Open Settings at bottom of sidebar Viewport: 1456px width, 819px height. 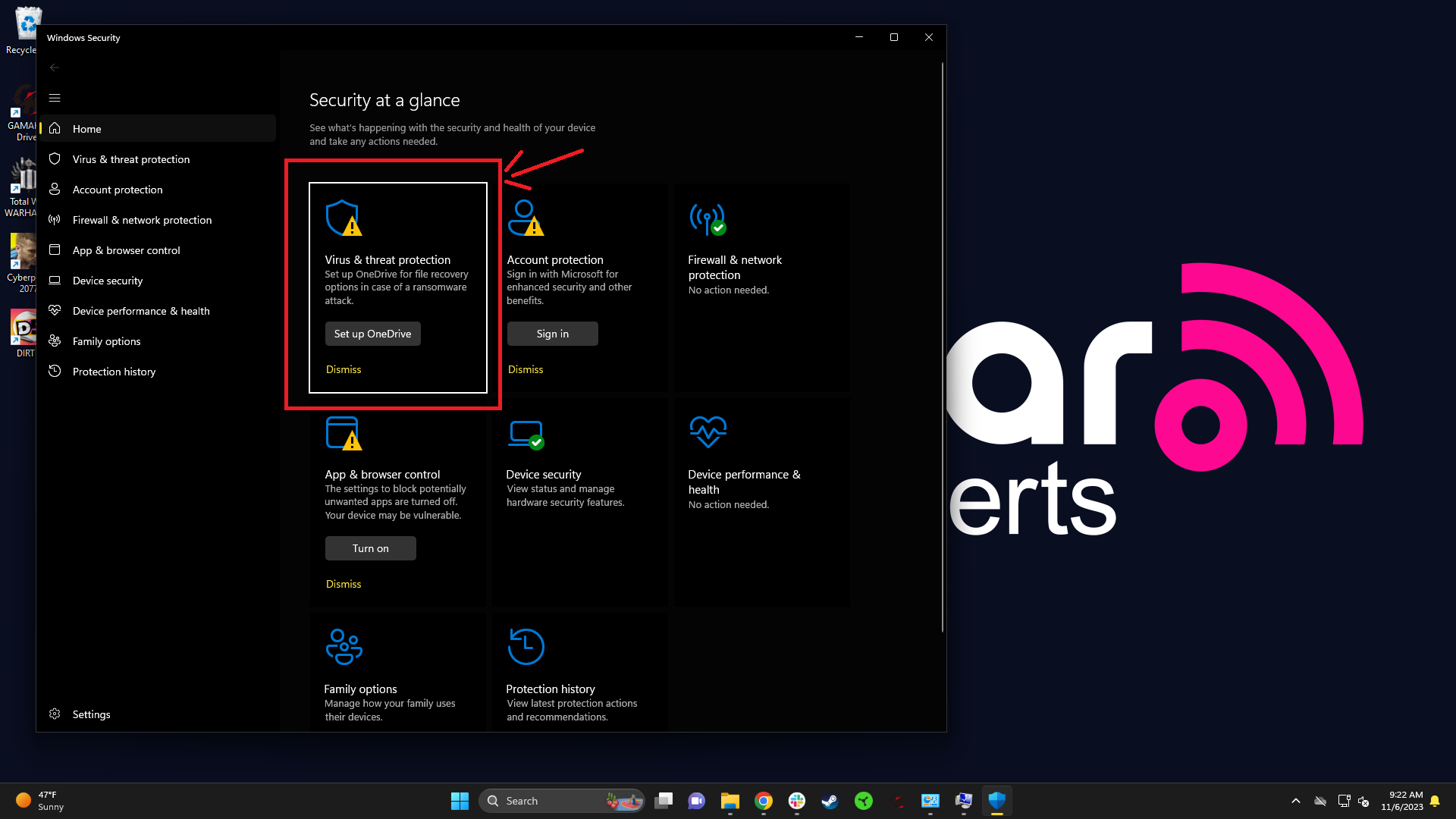(x=158, y=714)
